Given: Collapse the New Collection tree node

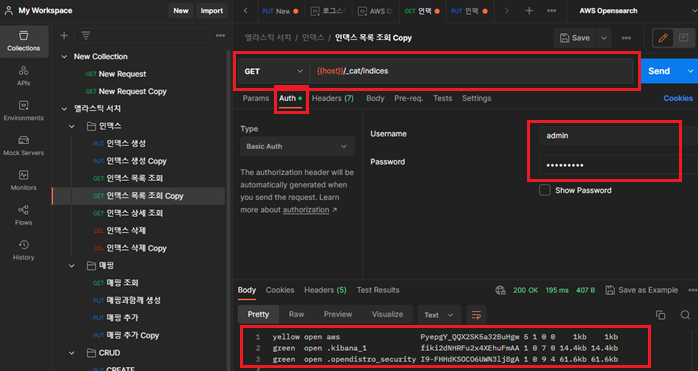Looking at the screenshot, I should point(64,57).
